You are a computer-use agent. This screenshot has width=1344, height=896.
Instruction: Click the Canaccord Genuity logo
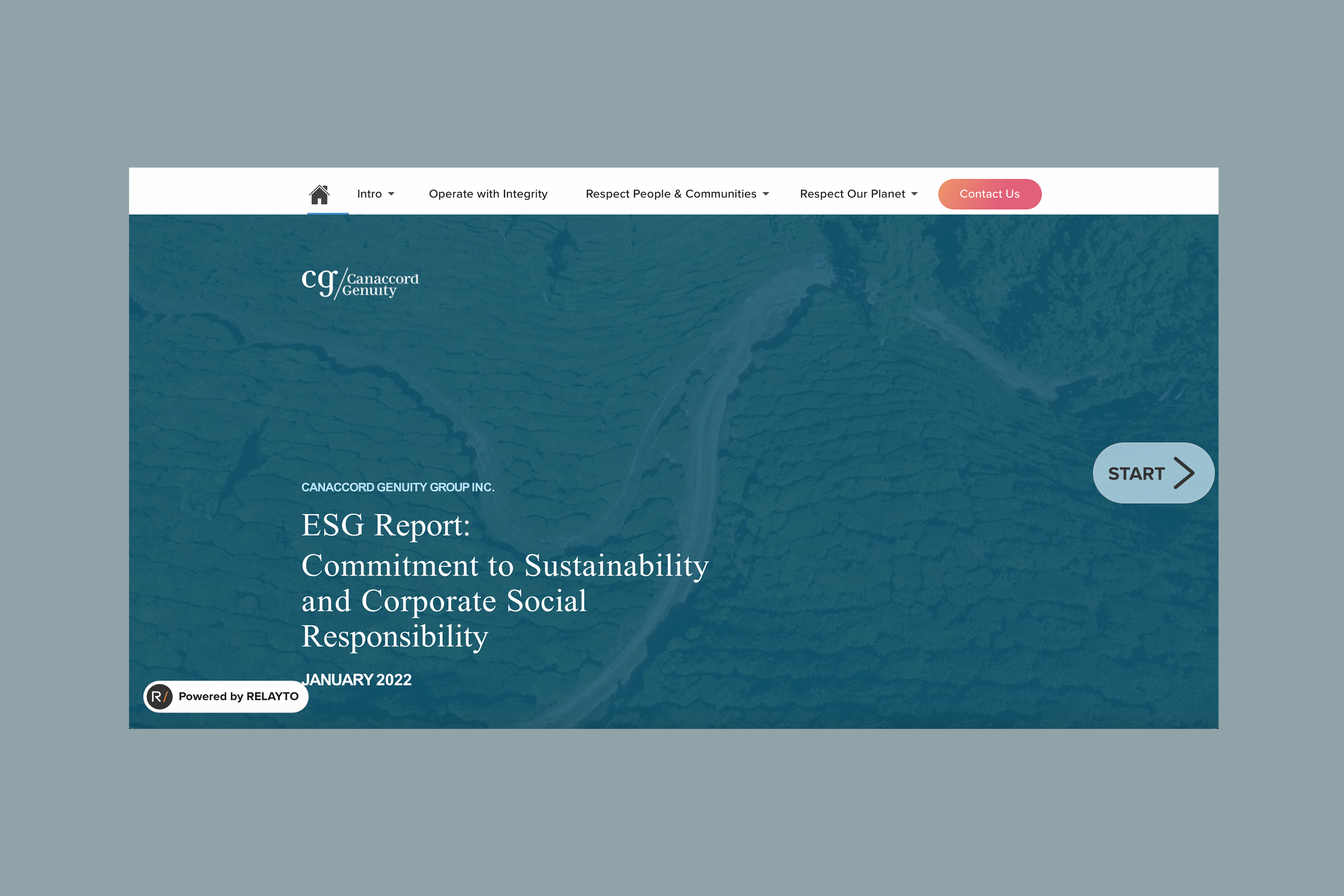[x=360, y=284]
